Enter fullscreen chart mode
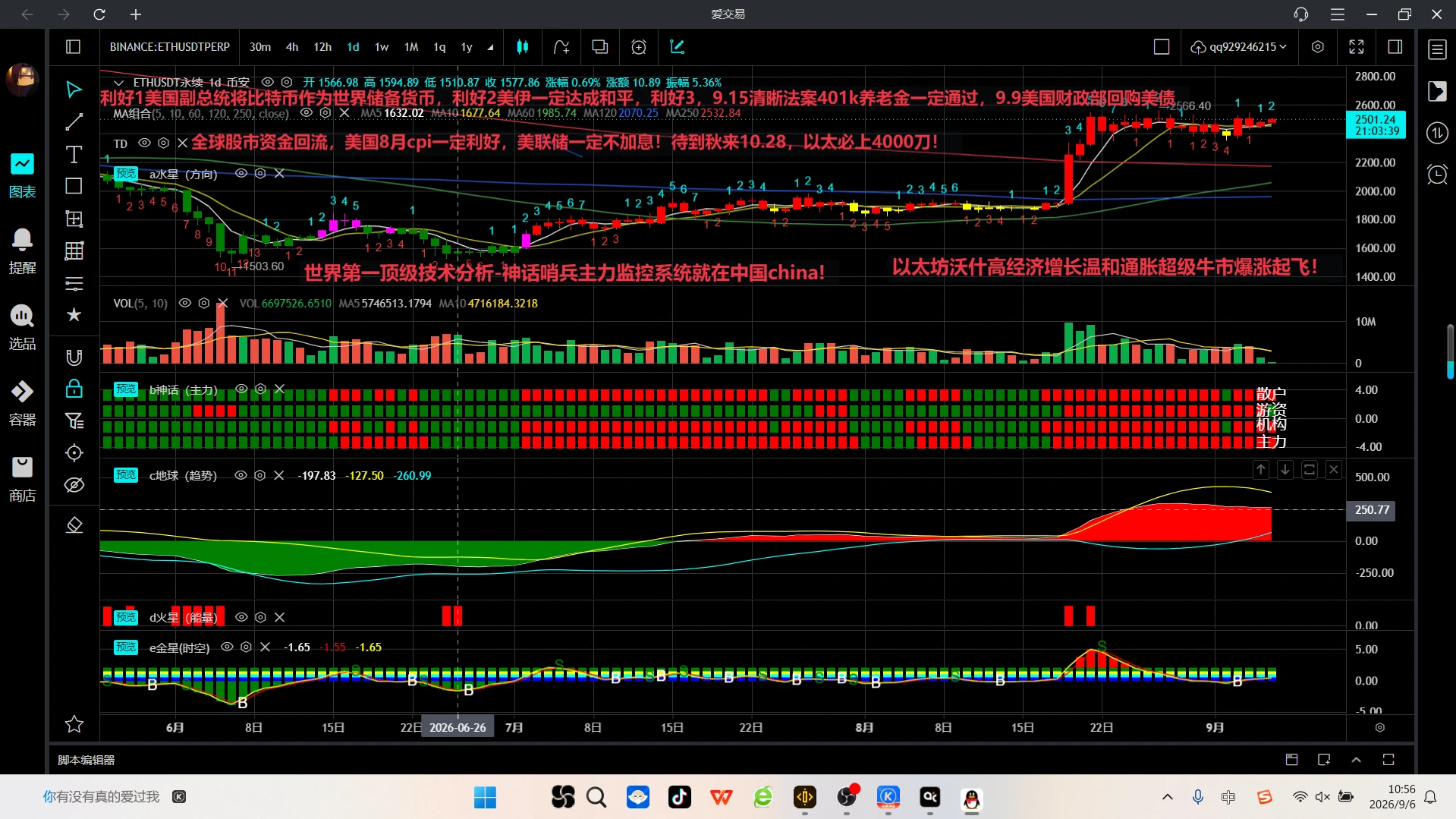1456x819 pixels. pyautogui.click(x=1357, y=47)
